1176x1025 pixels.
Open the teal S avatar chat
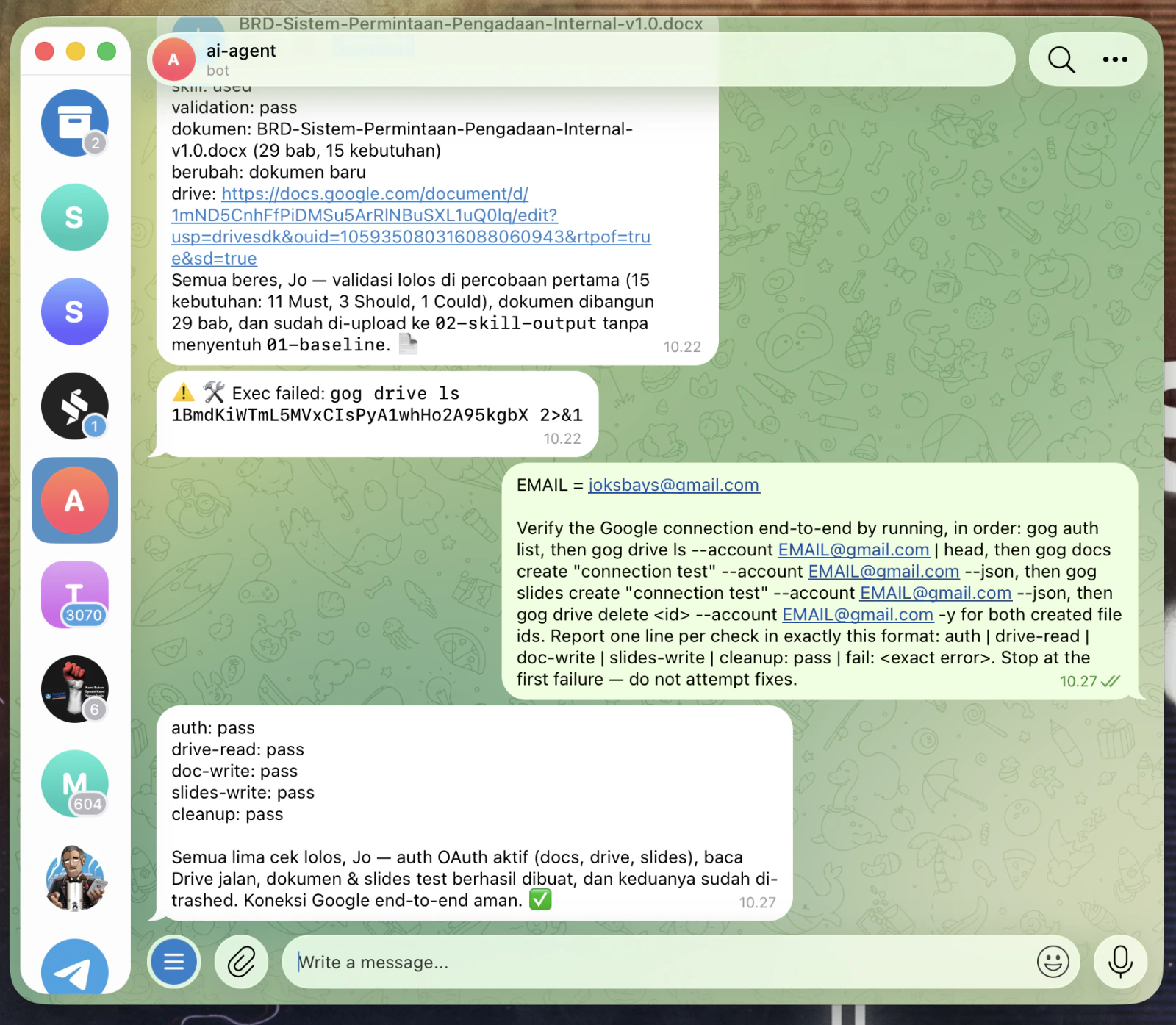point(74,217)
